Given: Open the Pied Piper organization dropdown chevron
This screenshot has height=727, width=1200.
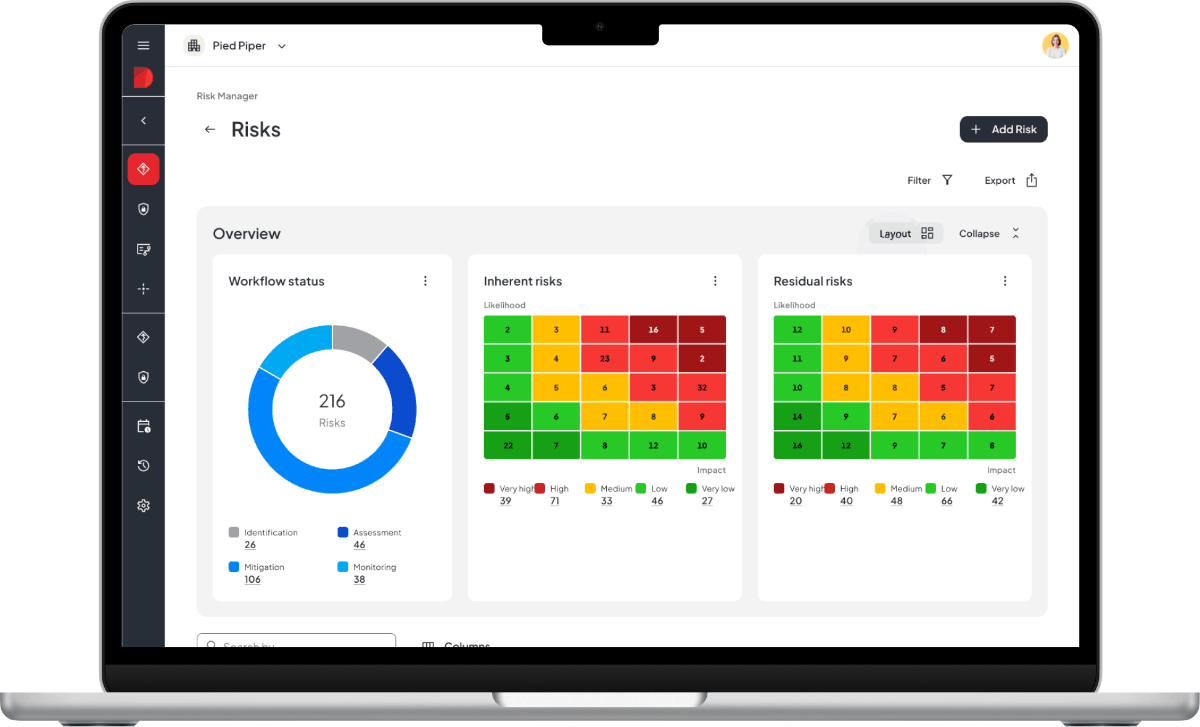Looking at the screenshot, I should pyautogui.click(x=281, y=46).
